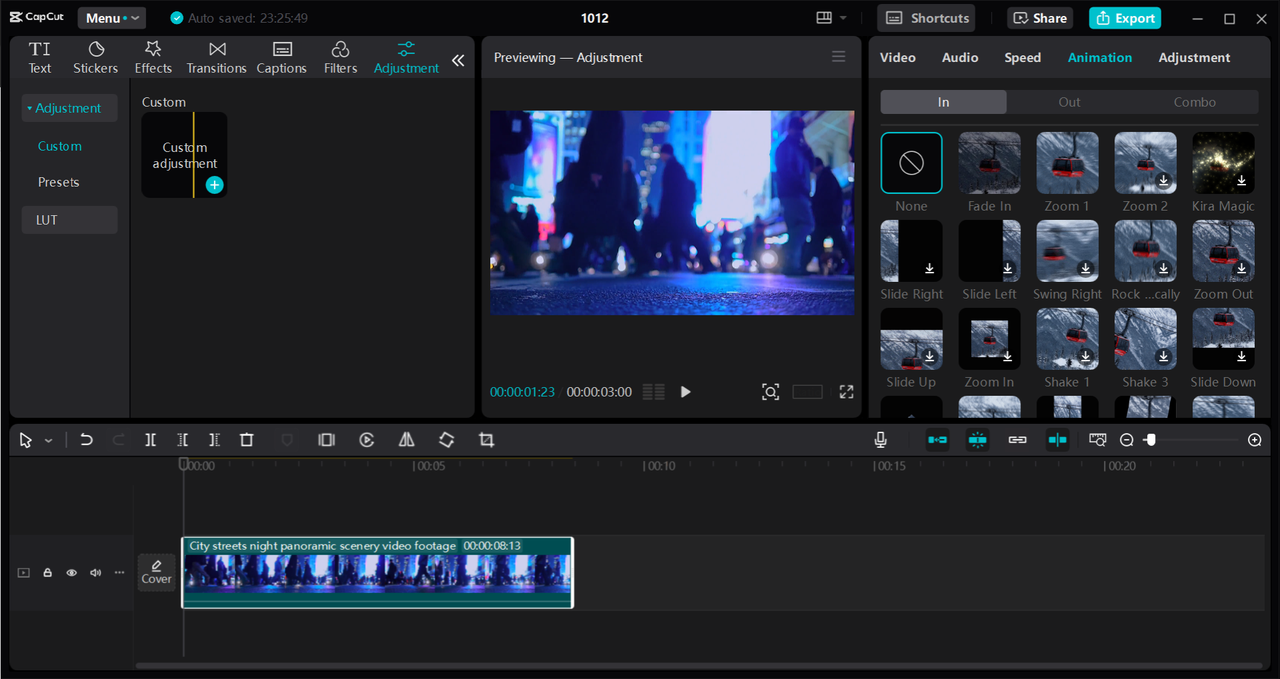Open the Menu dropdown
Viewport: 1280px width, 679px height.
click(x=110, y=18)
